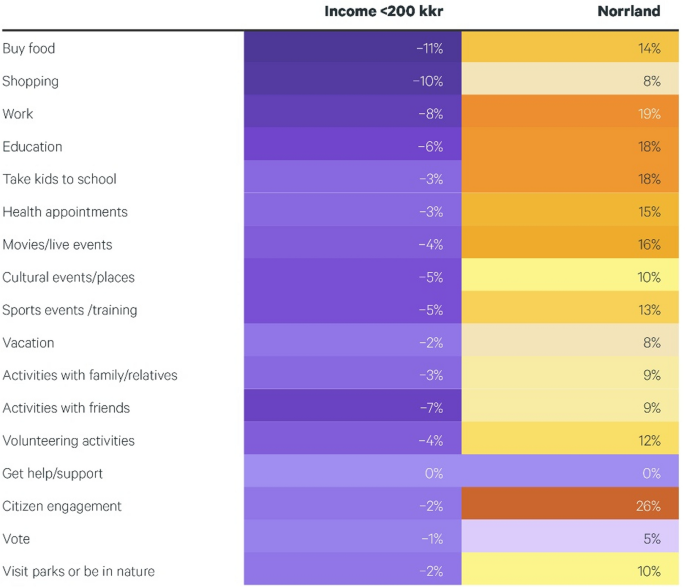
Task: Click the −7% cell for Activities with friends
Action: click(353, 408)
